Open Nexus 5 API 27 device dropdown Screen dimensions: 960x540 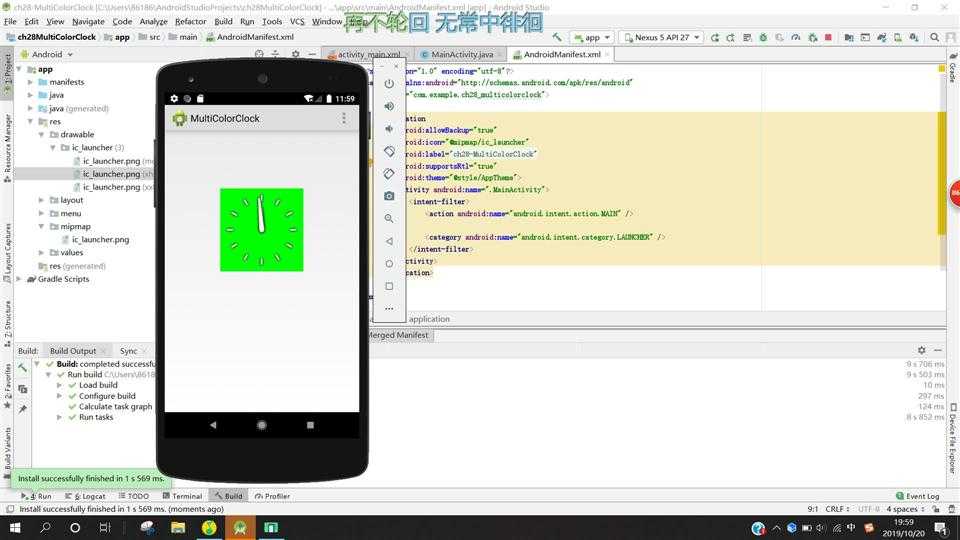click(x=661, y=37)
